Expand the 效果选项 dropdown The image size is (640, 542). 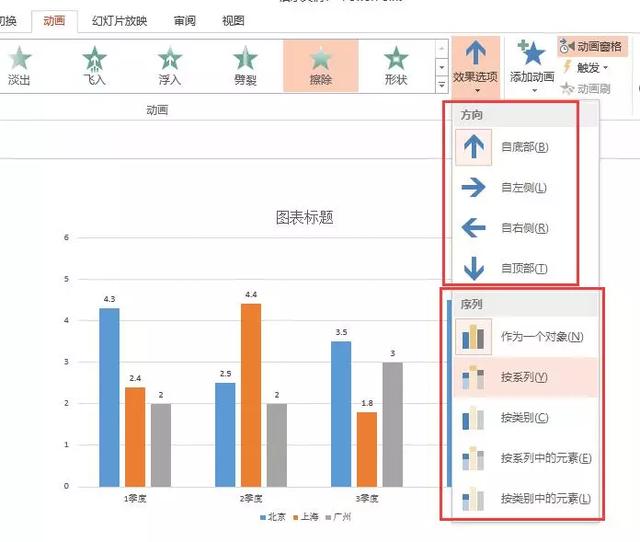tap(476, 67)
